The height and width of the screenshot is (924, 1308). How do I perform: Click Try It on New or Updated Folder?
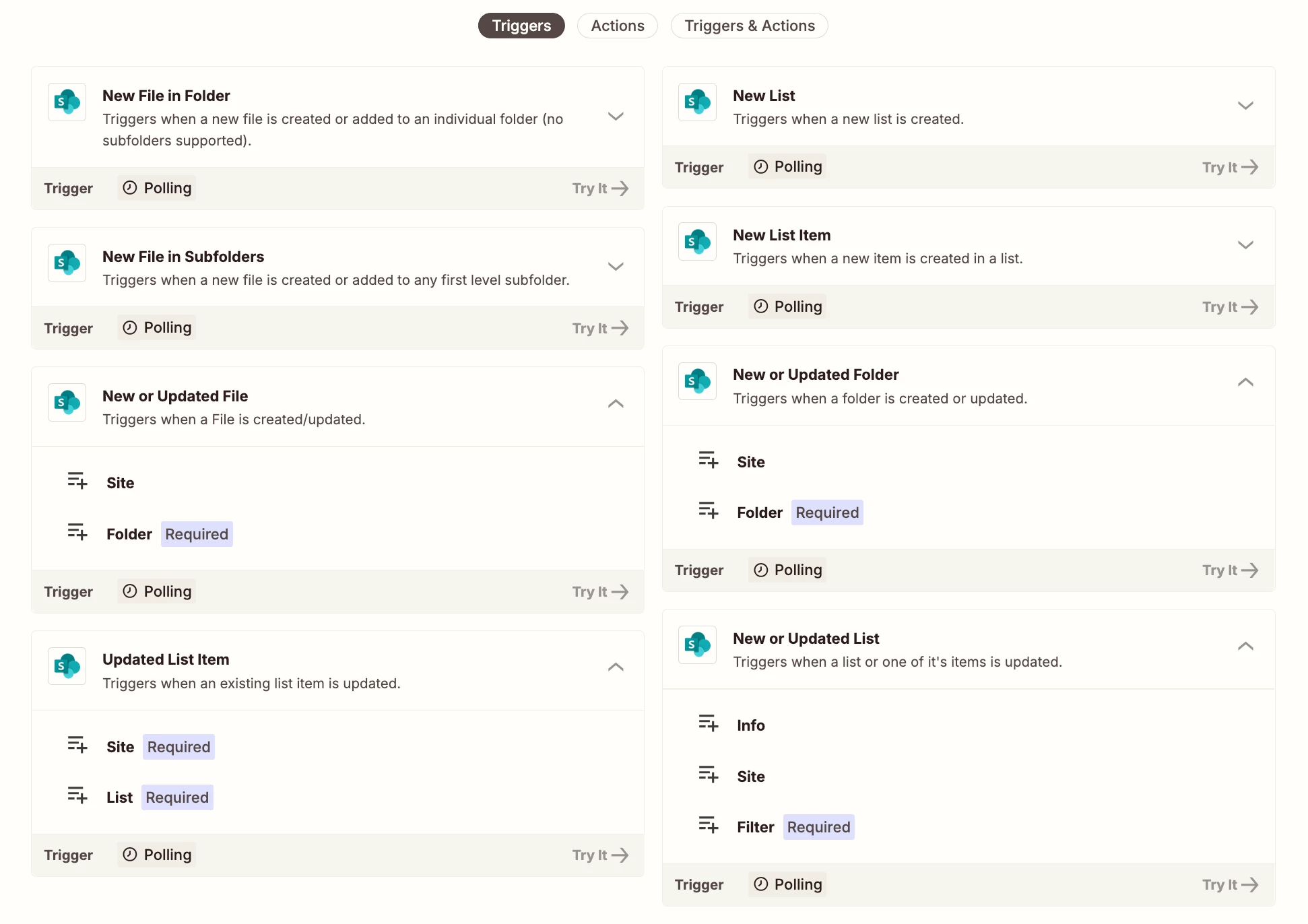point(1231,570)
